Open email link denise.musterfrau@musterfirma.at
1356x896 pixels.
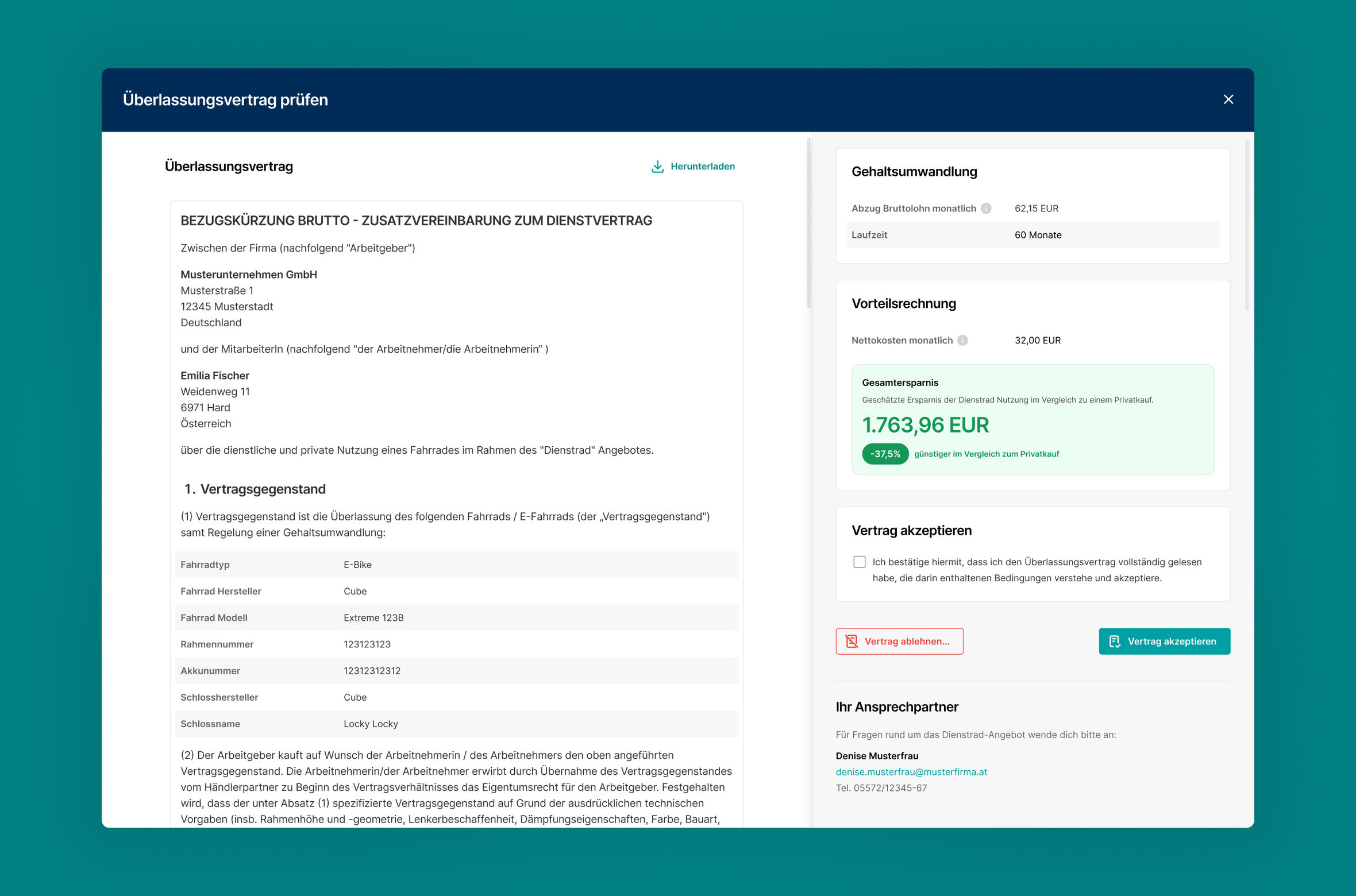[911, 772]
